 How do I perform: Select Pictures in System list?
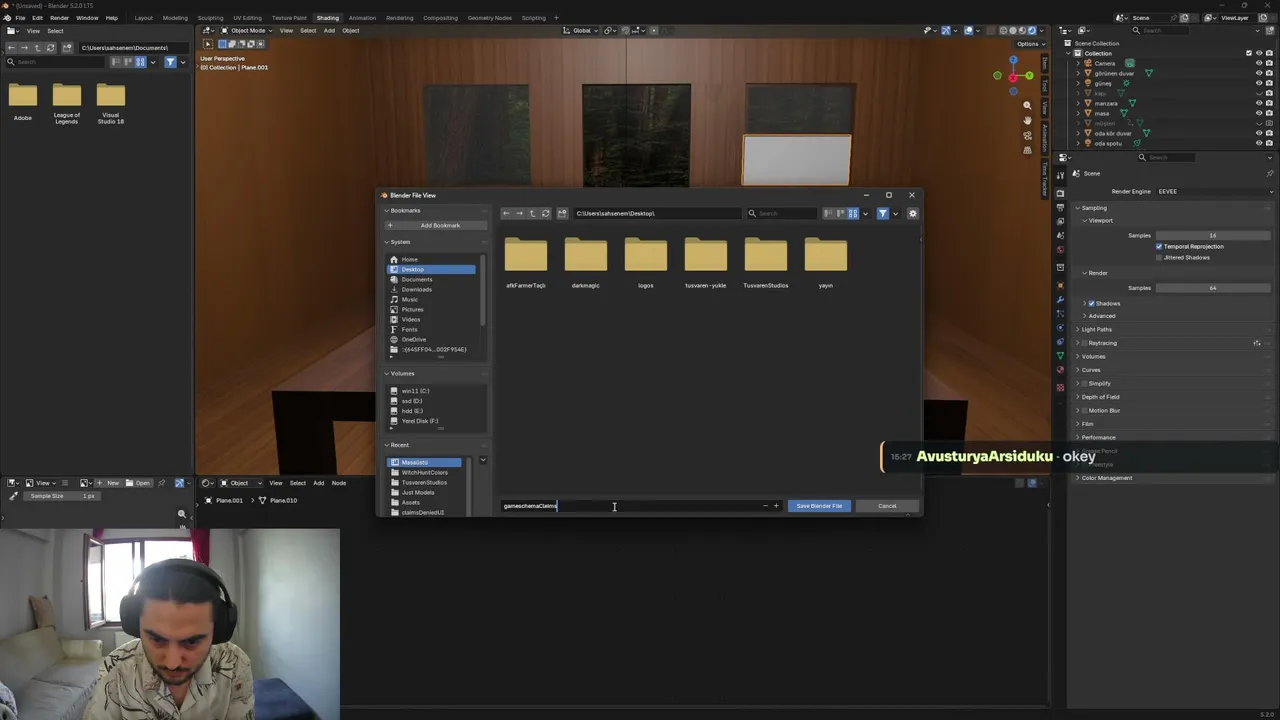432,309
